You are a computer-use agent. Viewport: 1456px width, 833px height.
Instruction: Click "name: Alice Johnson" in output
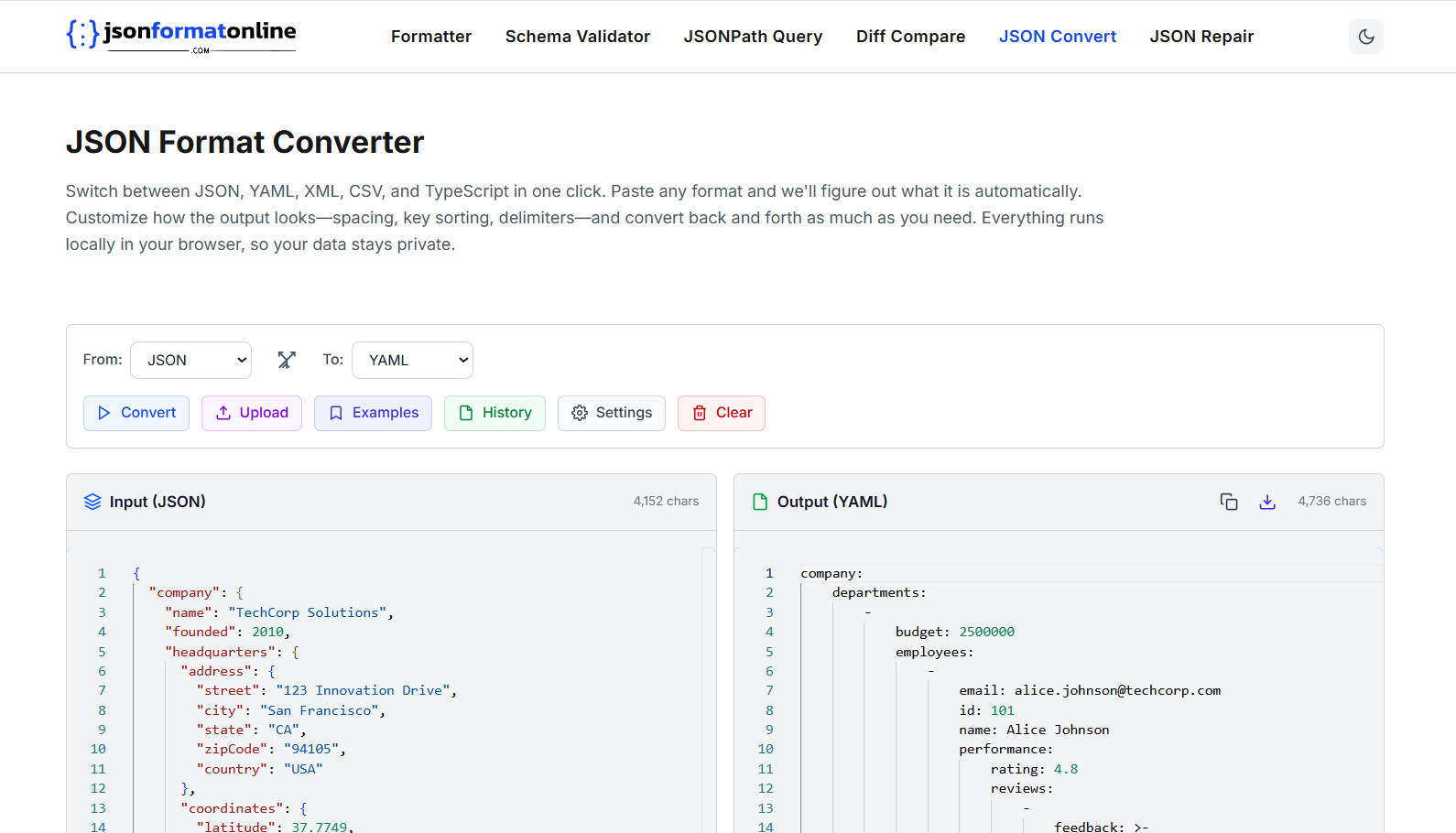pos(1034,730)
